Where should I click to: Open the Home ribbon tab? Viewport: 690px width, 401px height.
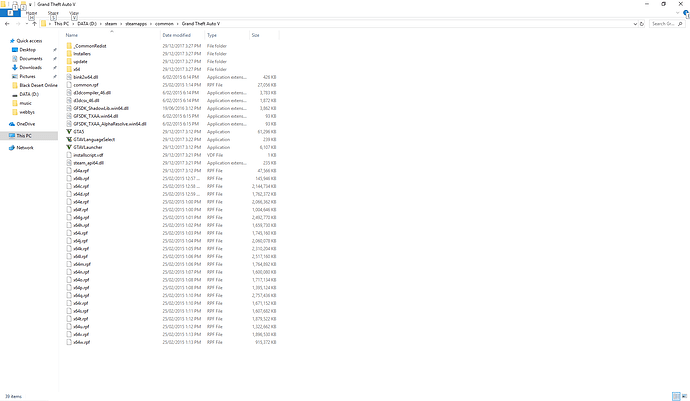[x=31, y=13]
